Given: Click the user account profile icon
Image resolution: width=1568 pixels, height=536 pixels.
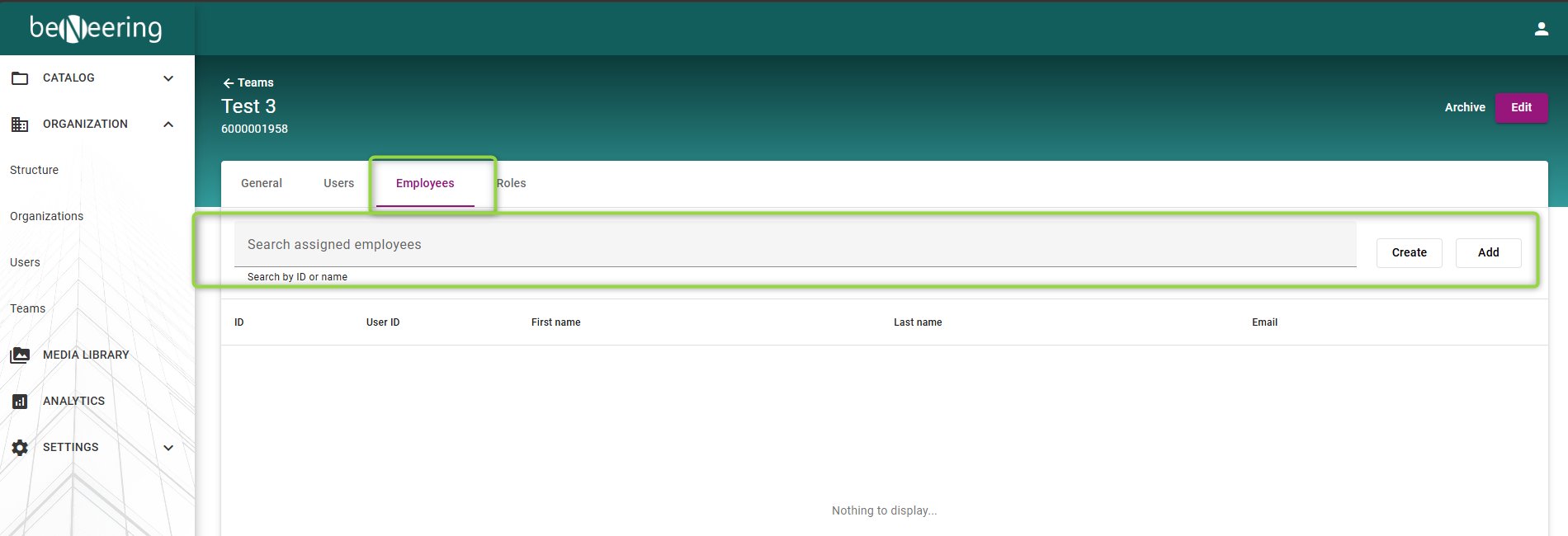Looking at the screenshot, I should coord(1541,29).
